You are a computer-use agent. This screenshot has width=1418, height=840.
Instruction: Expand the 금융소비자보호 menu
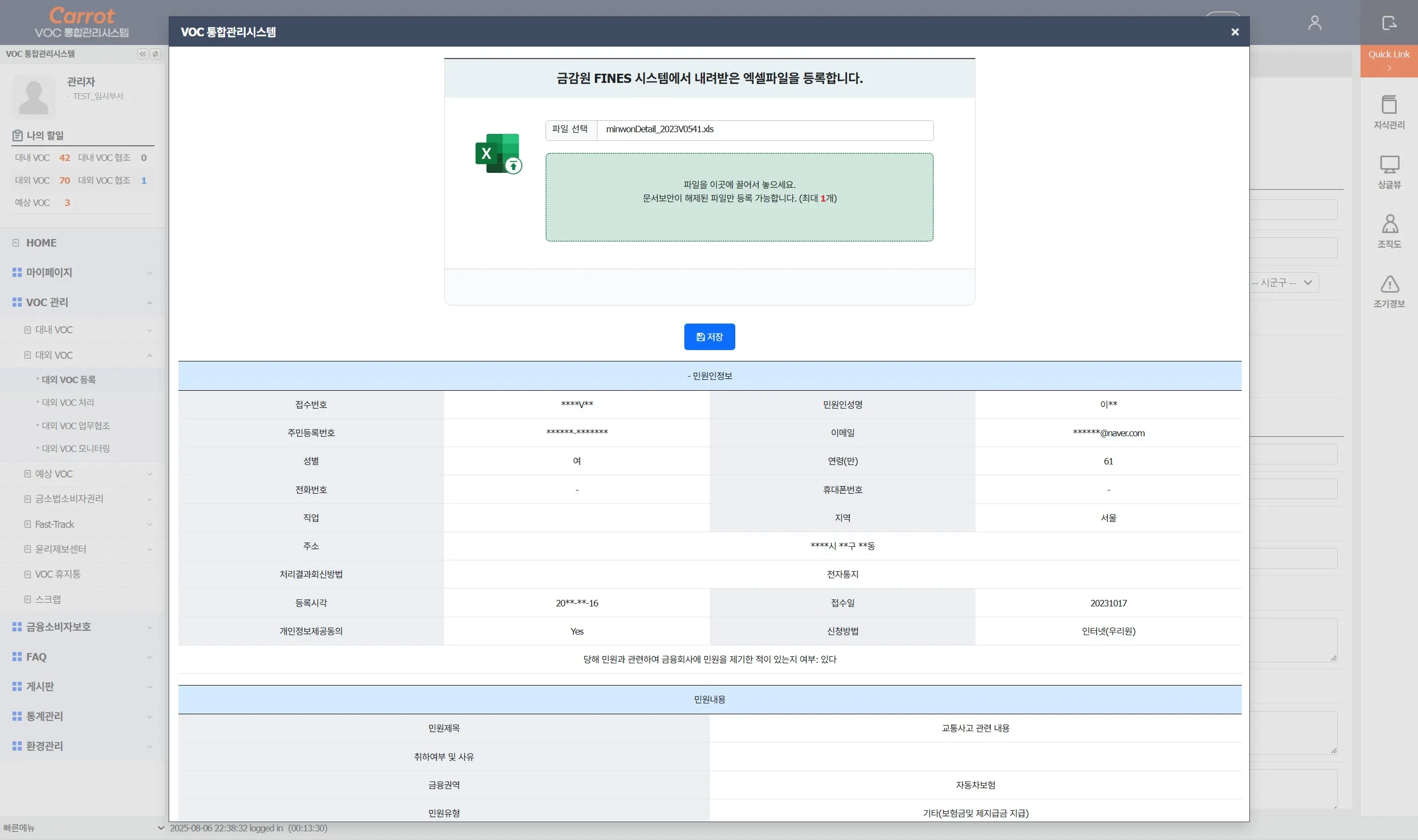click(82, 626)
